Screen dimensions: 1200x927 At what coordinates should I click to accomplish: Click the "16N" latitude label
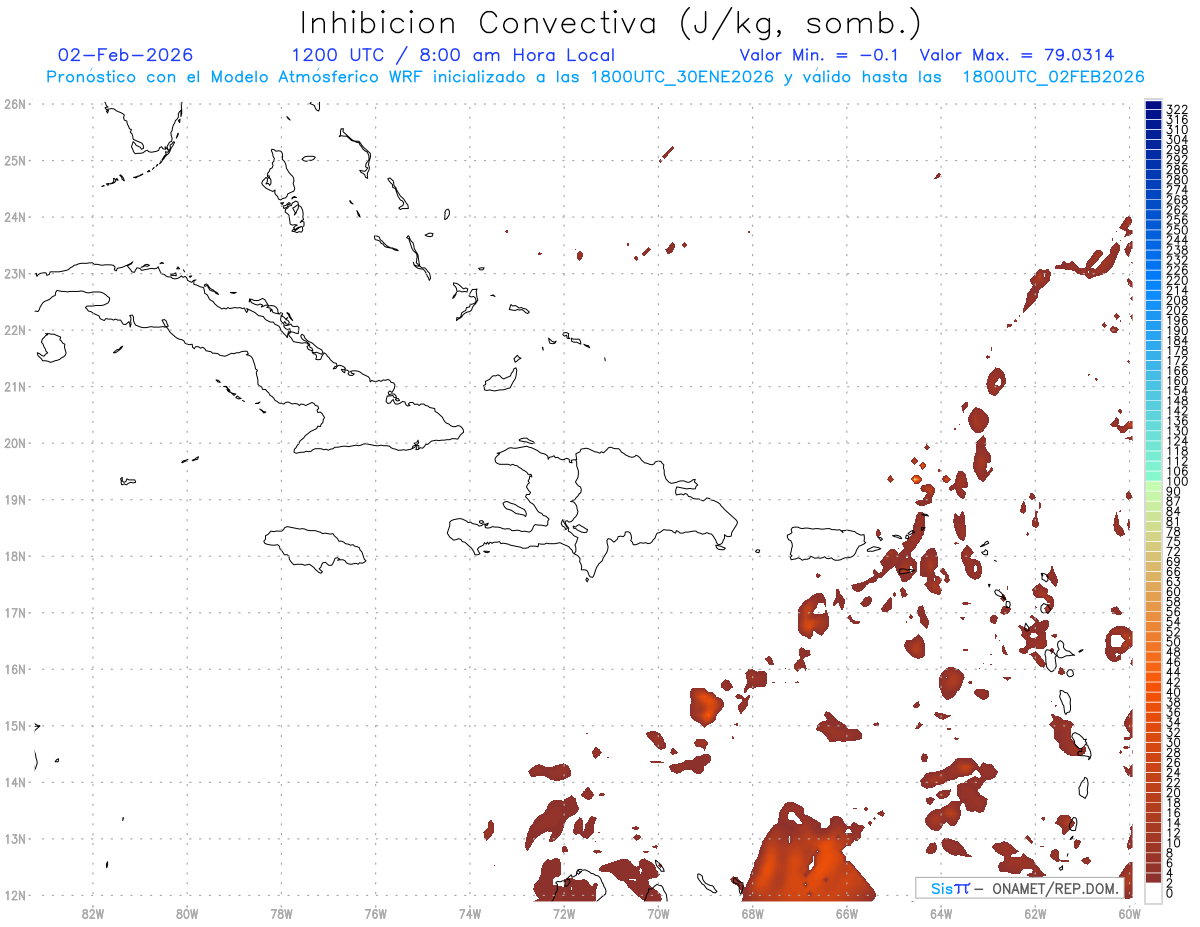(14, 669)
